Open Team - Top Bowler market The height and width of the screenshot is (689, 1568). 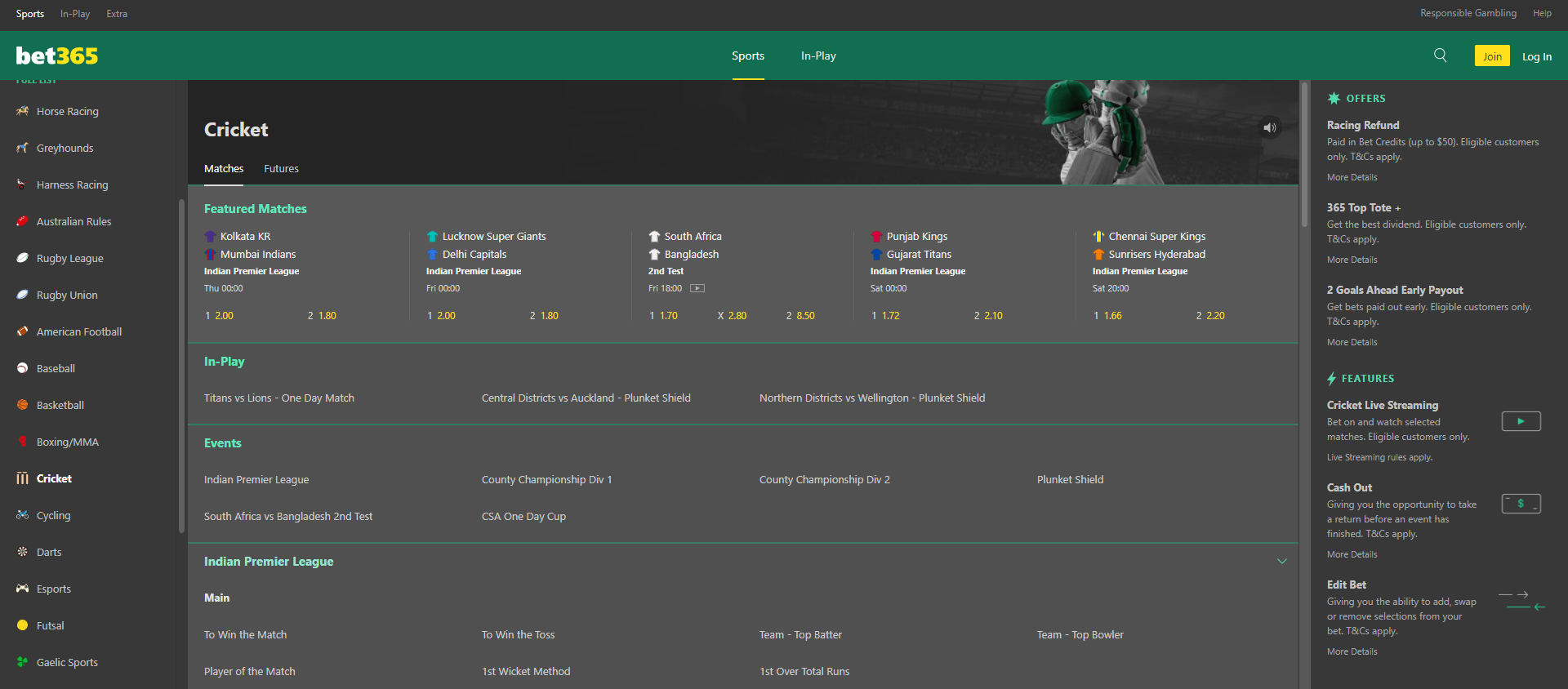pos(1080,635)
